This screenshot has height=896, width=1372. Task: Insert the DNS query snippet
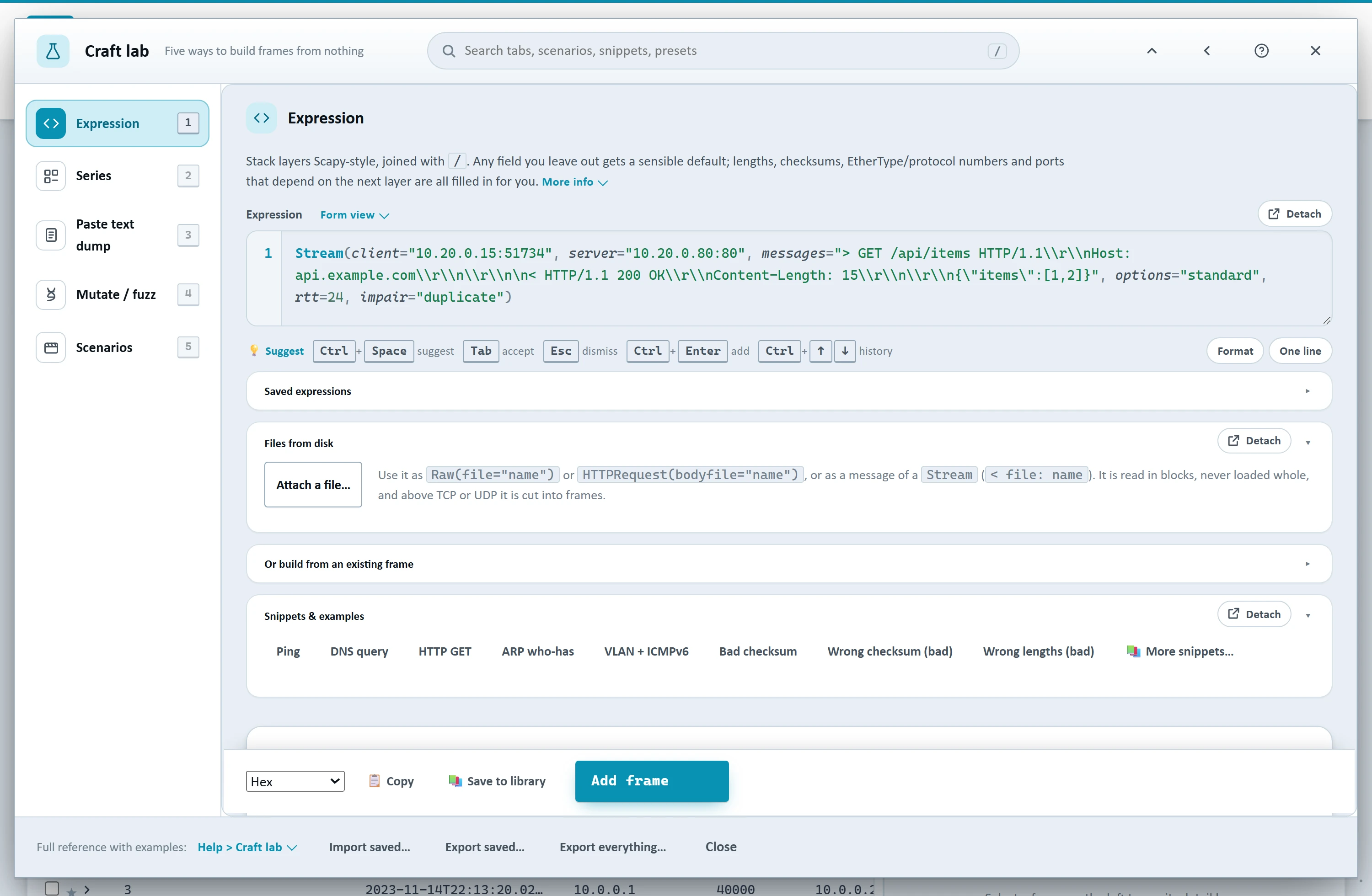click(x=359, y=651)
